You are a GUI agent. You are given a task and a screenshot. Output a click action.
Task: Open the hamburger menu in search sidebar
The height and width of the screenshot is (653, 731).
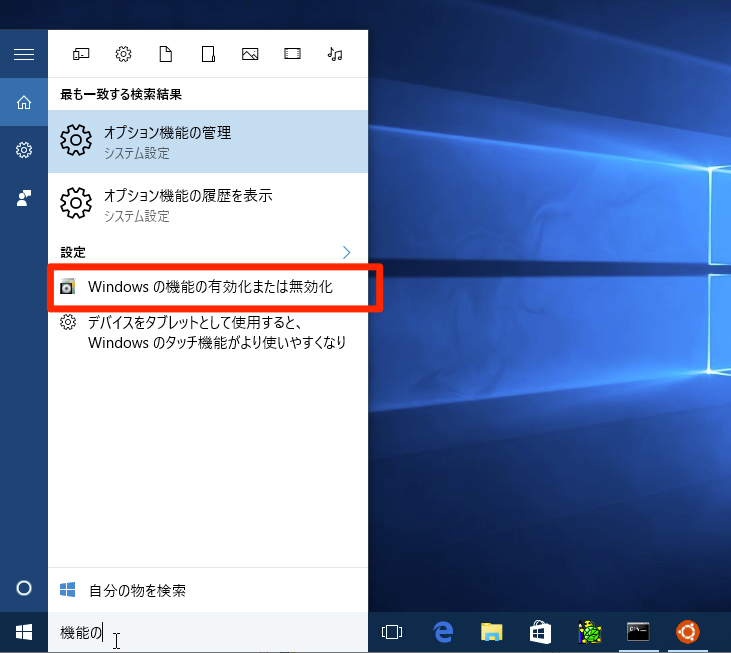tap(24, 55)
